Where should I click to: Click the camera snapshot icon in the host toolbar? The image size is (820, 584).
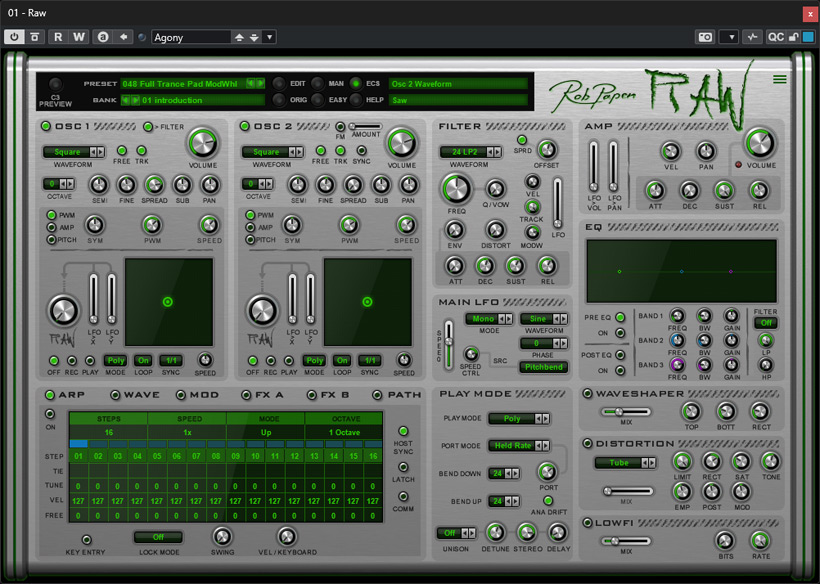pyautogui.click(x=705, y=37)
